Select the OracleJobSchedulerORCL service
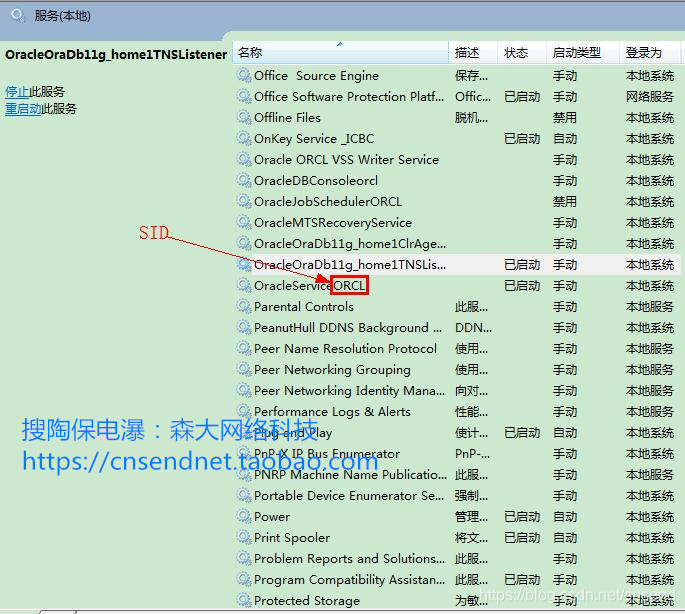This screenshot has width=685, height=614. tap(457, 201)
